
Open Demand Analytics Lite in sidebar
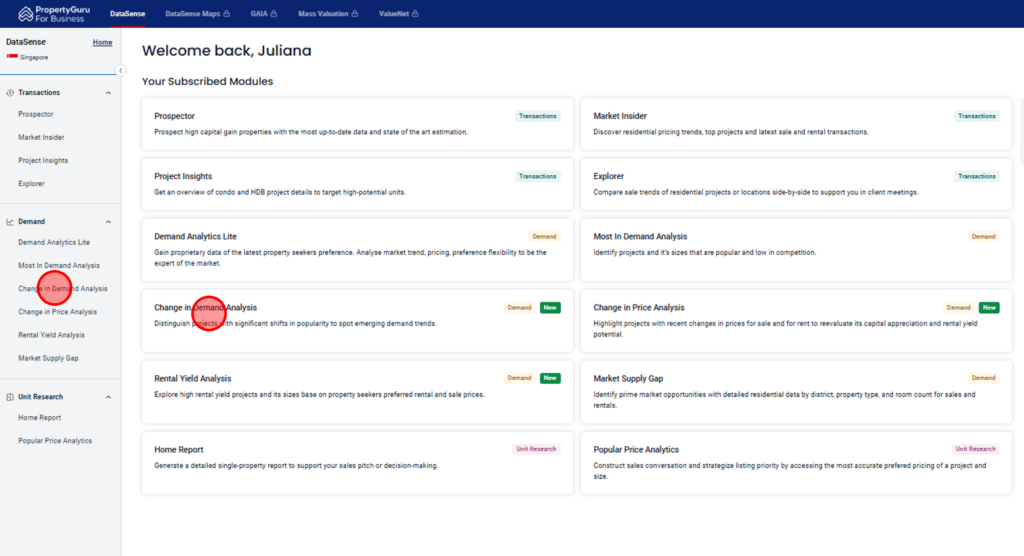click(54, 242)
